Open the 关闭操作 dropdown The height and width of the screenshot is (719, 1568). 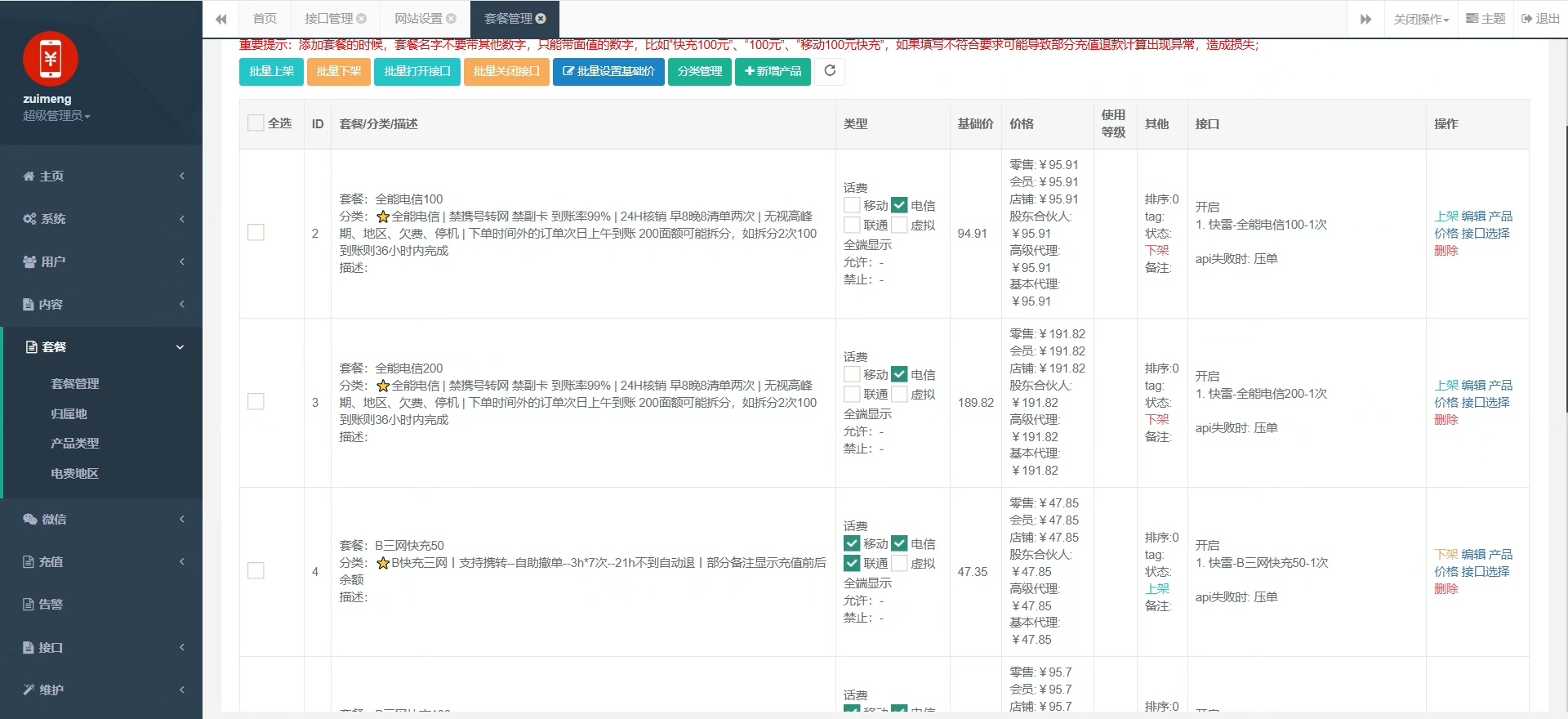pyautogui.click(x=1421, y=19)
